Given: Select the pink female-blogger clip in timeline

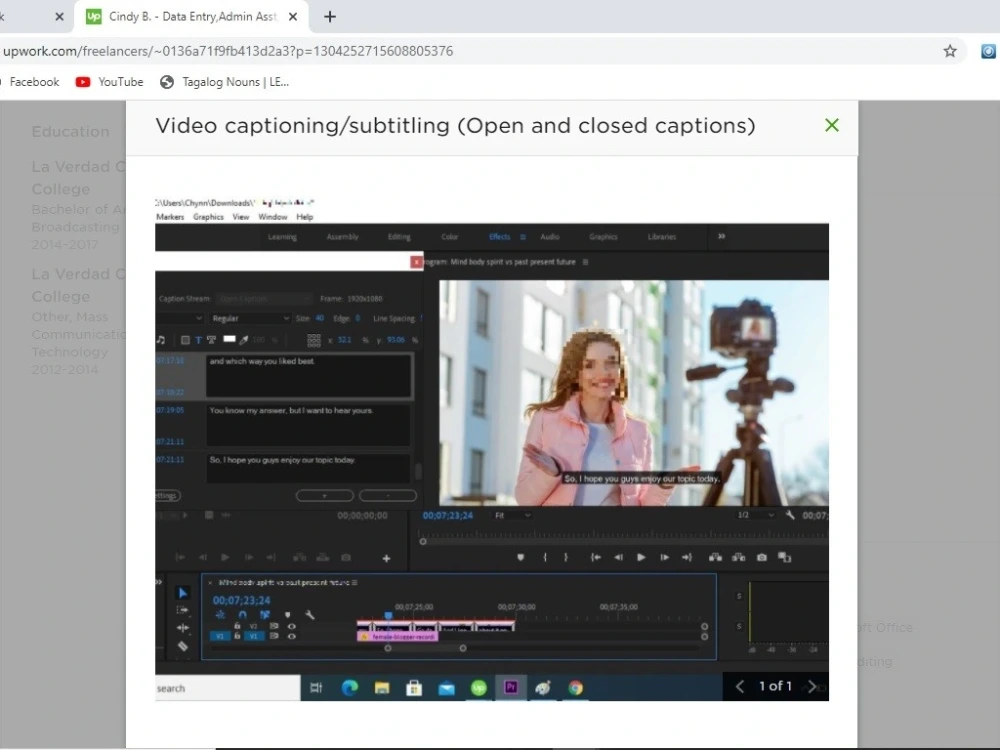Looking at the screenshot, I should tap(397, 636).
